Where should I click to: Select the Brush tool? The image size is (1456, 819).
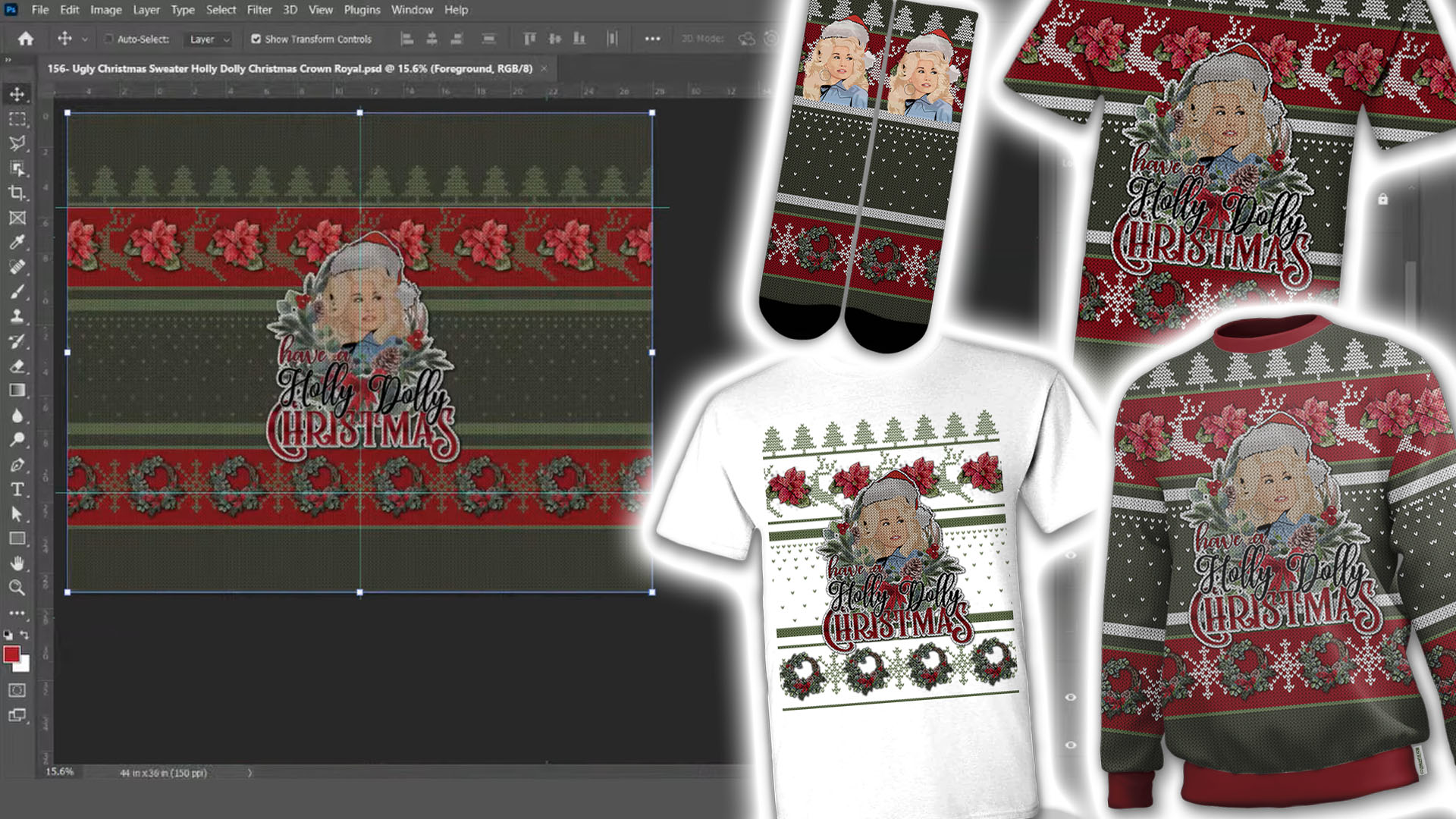pyautogui.click(x=17, y=291)
